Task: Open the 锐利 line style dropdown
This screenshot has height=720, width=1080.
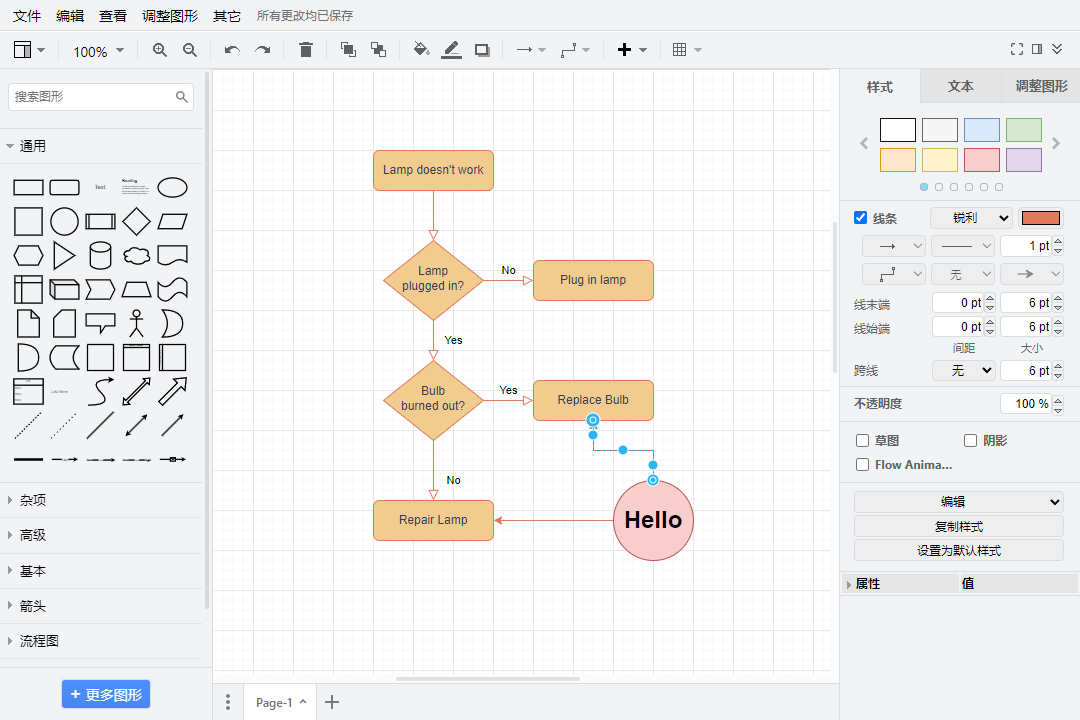Action: [971, 218]
